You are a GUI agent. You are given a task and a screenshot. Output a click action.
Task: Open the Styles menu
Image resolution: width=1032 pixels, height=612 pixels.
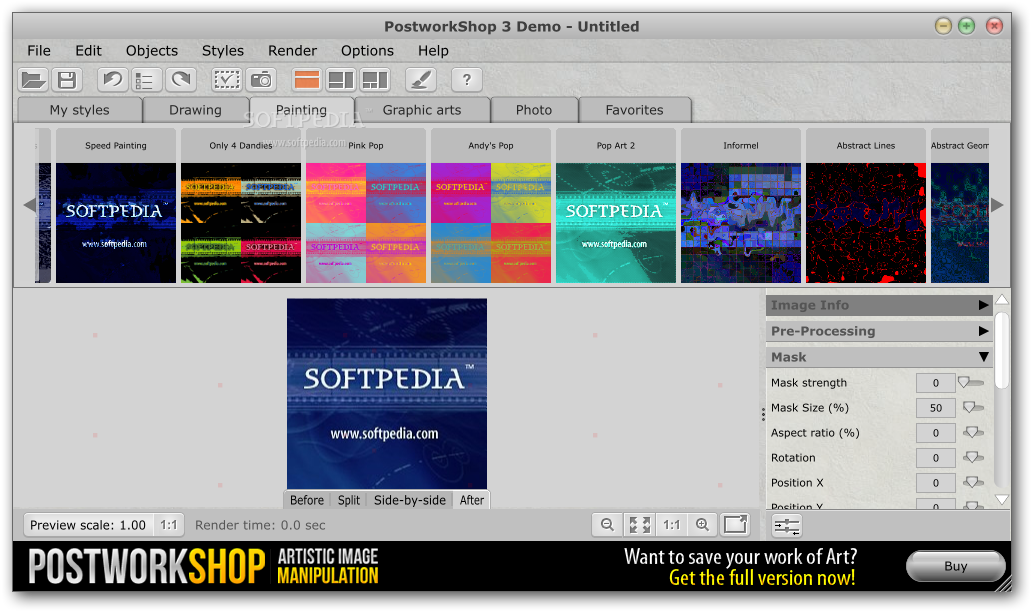click(222, 51)
